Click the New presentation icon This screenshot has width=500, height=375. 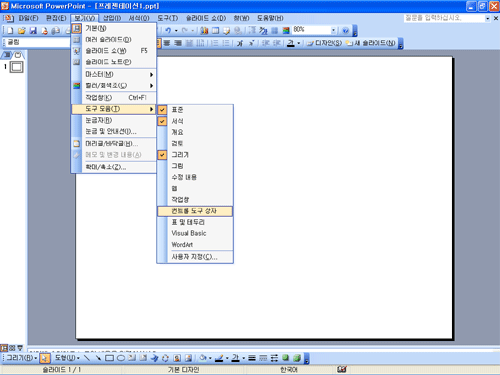point(10,31)
